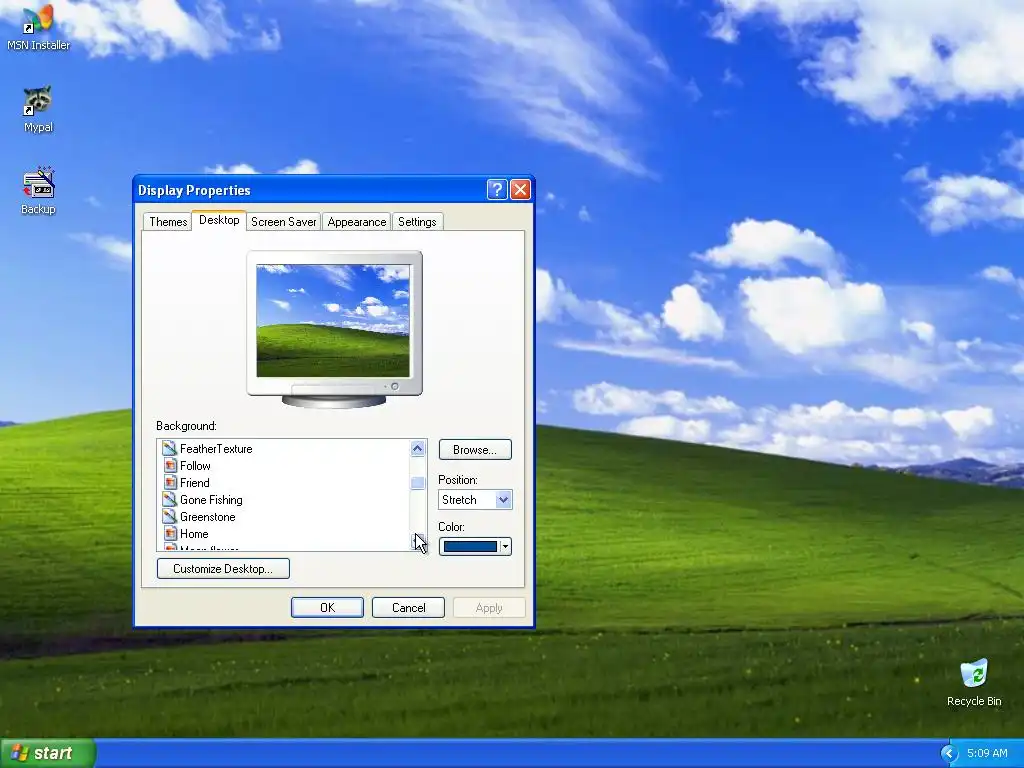This screenshot has height=768, width=1024.
Task: Open Customize Desktop... dialog
Action: 223,568
